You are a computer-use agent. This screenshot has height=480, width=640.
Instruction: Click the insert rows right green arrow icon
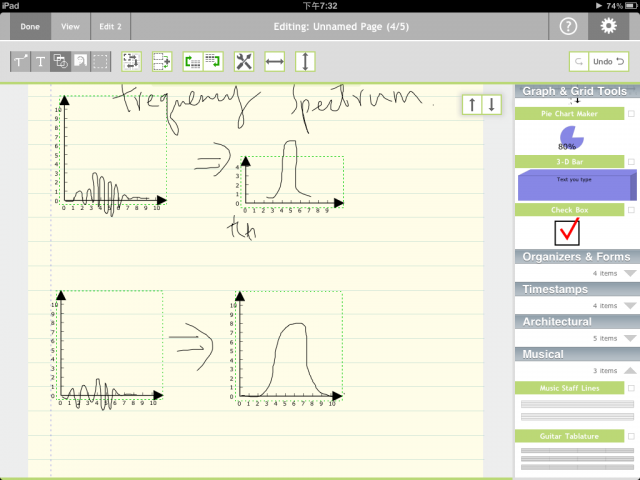pyautogui.click(x=213, y=62)
